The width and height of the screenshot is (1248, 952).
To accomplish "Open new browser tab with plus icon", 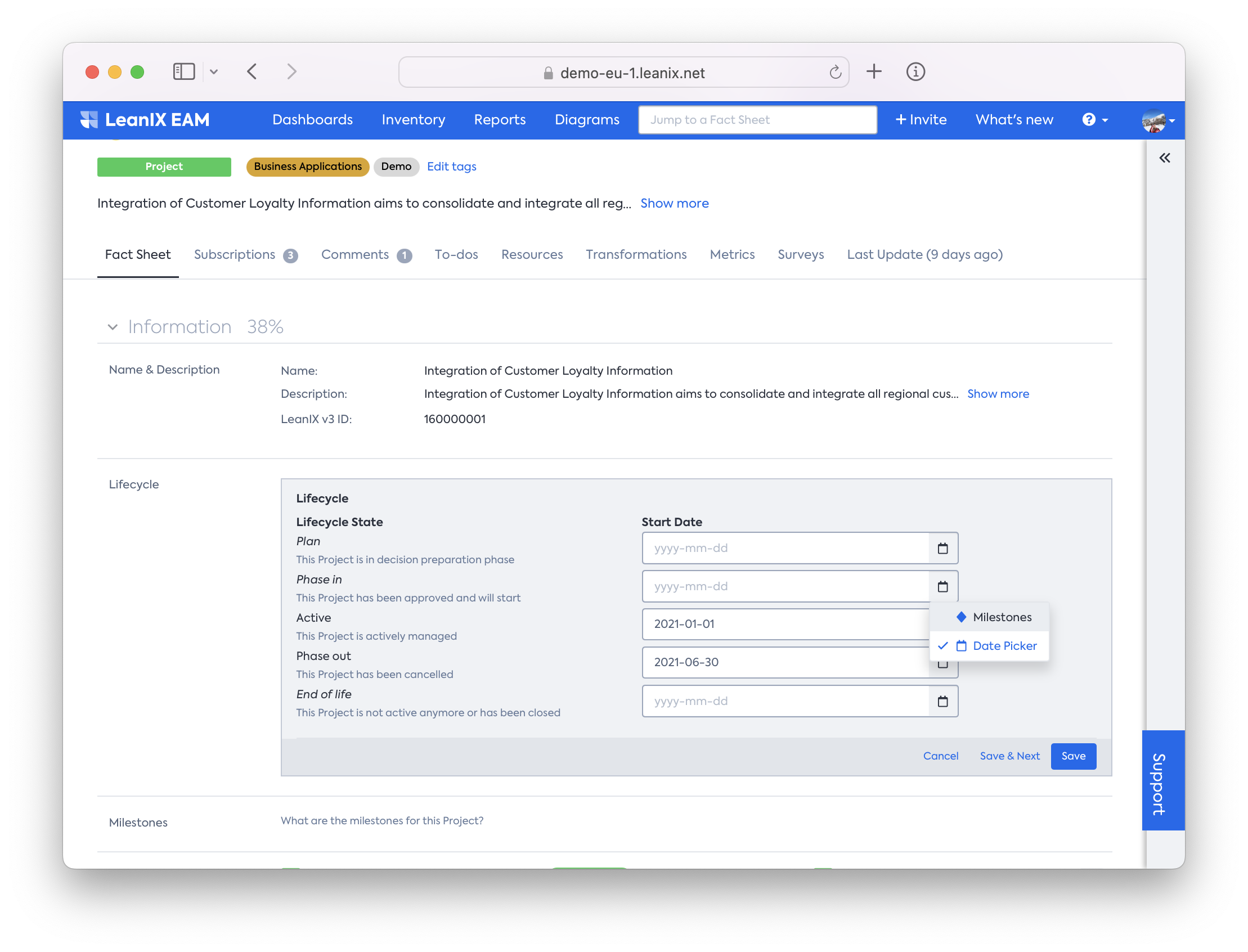I will (873, 71).
